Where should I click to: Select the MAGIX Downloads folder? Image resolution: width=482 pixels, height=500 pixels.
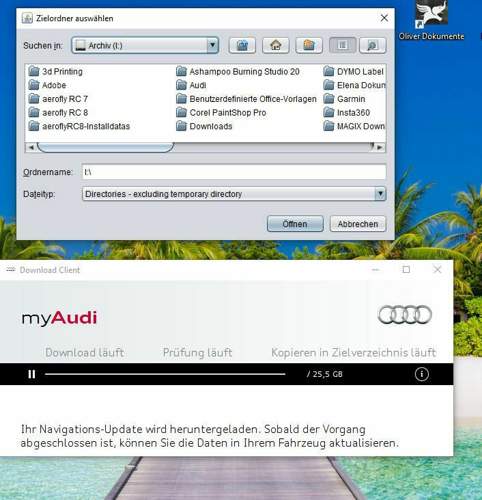tap(354, 126)
